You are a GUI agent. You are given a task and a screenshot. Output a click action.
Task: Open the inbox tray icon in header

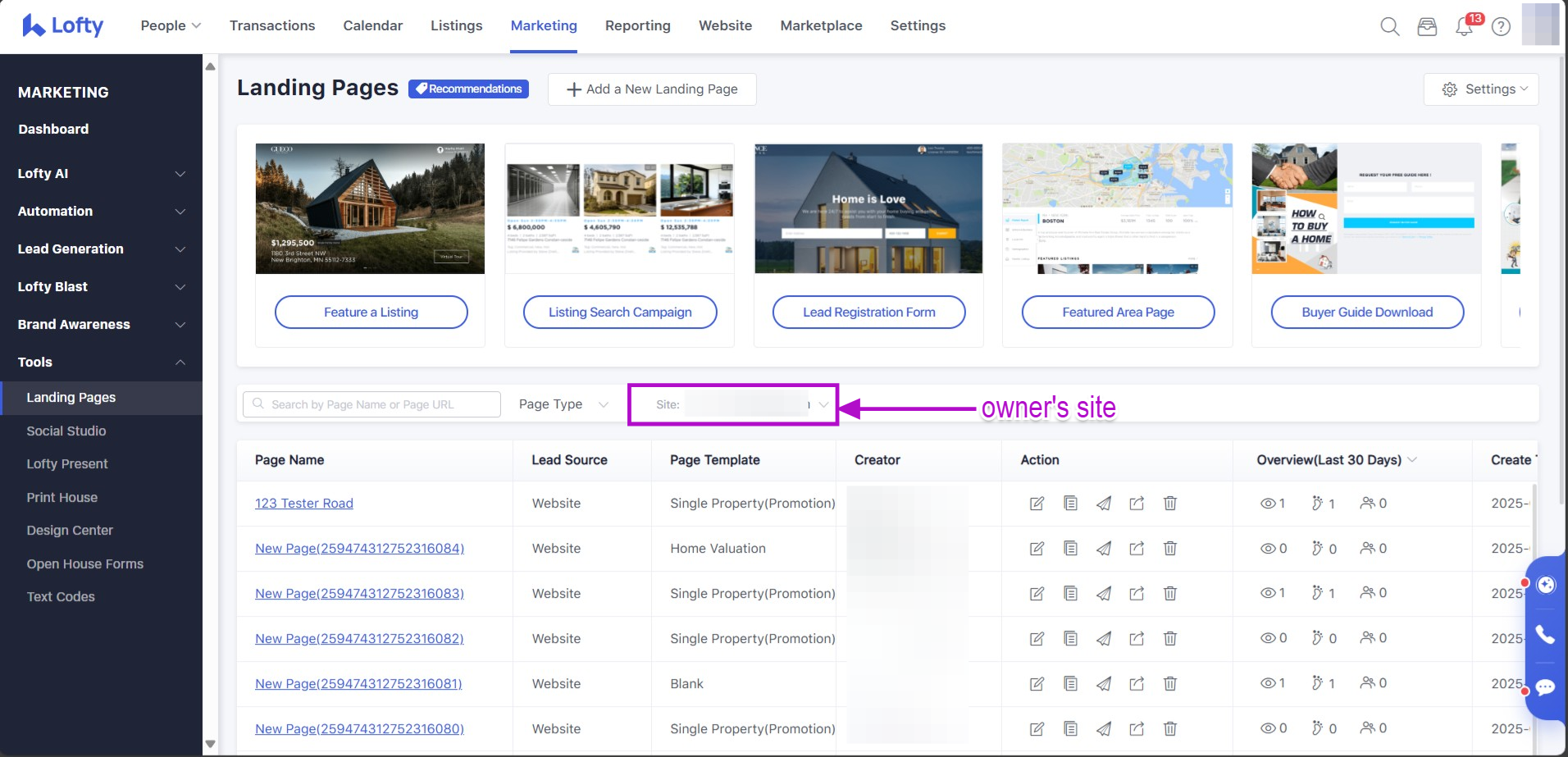click(x=1427, y=27)
